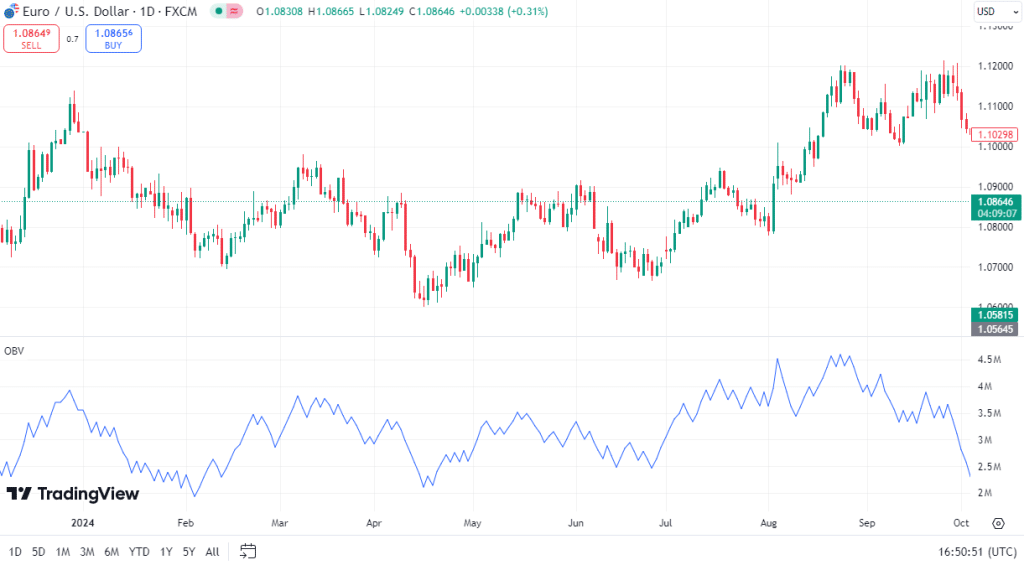Open chart settings gear icon
This screenshot has height=565, width=1024.
click(x=998, y=523)
